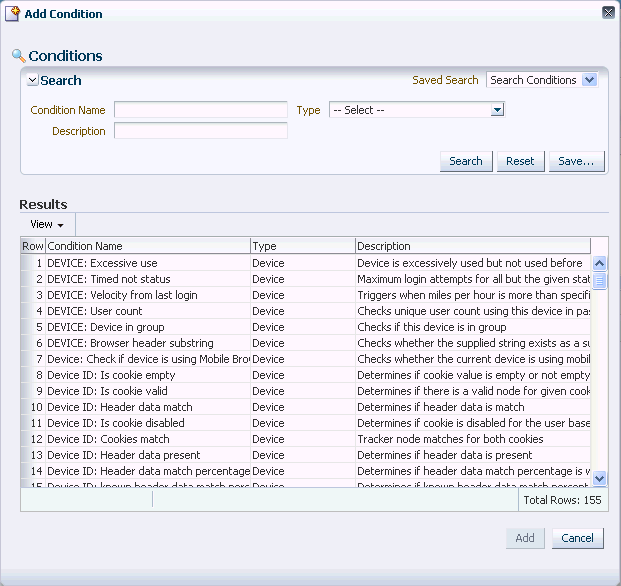The width and height of the screenshot is (621, 586).
Task: Focus the Condition Name field
Action: pyautogui.click(x=201, y=110)
